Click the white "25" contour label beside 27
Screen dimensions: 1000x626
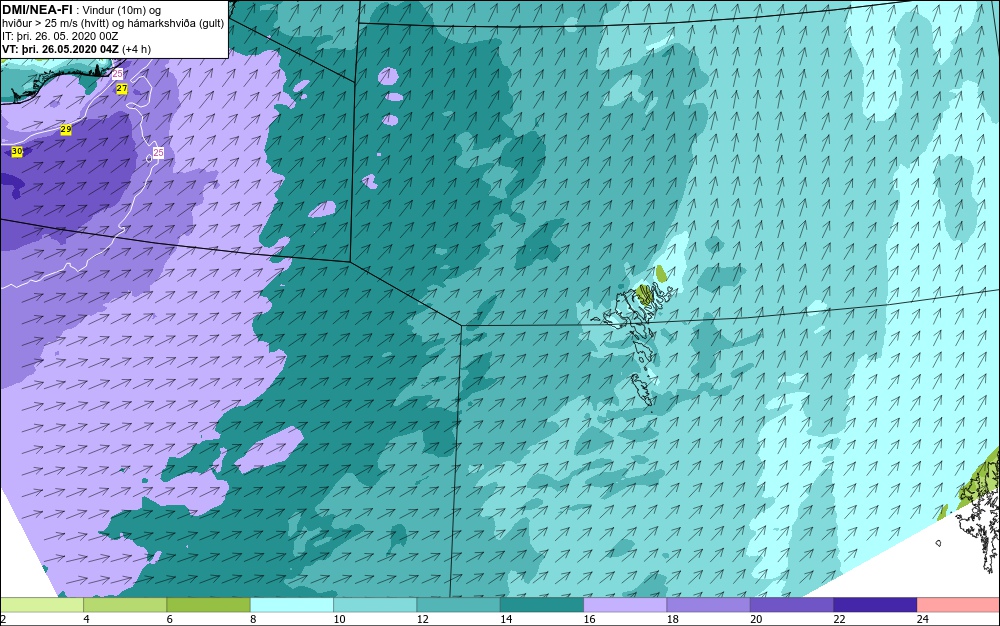[x=117, y=74]
